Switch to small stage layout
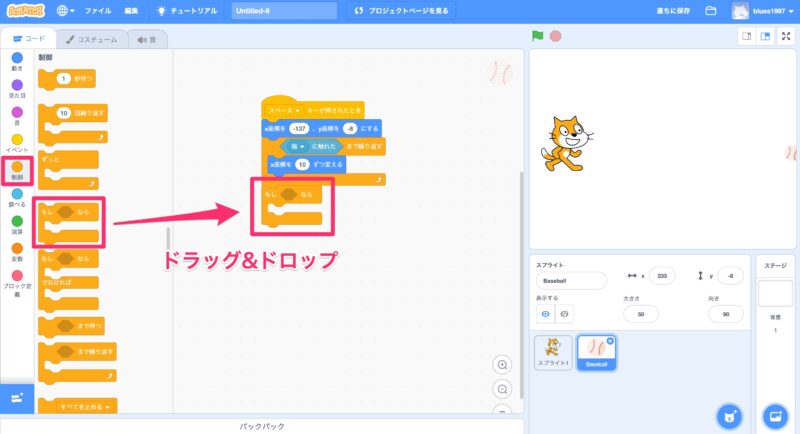The image size is (800, 434). coord(746,37)
